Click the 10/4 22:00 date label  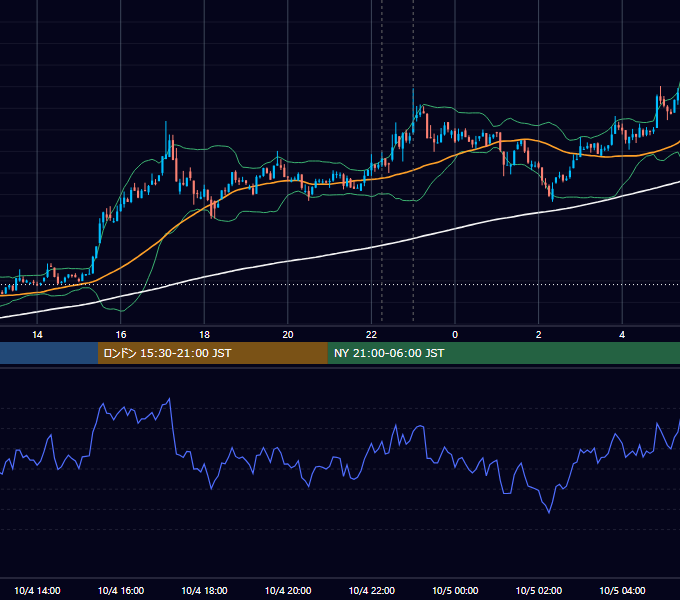click(372, 590)
